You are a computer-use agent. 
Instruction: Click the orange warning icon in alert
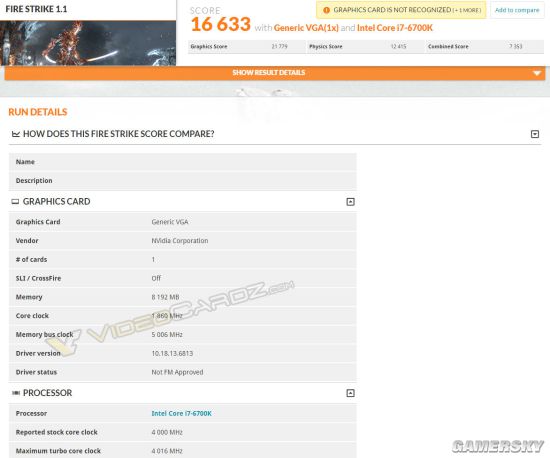click(326, 10)
